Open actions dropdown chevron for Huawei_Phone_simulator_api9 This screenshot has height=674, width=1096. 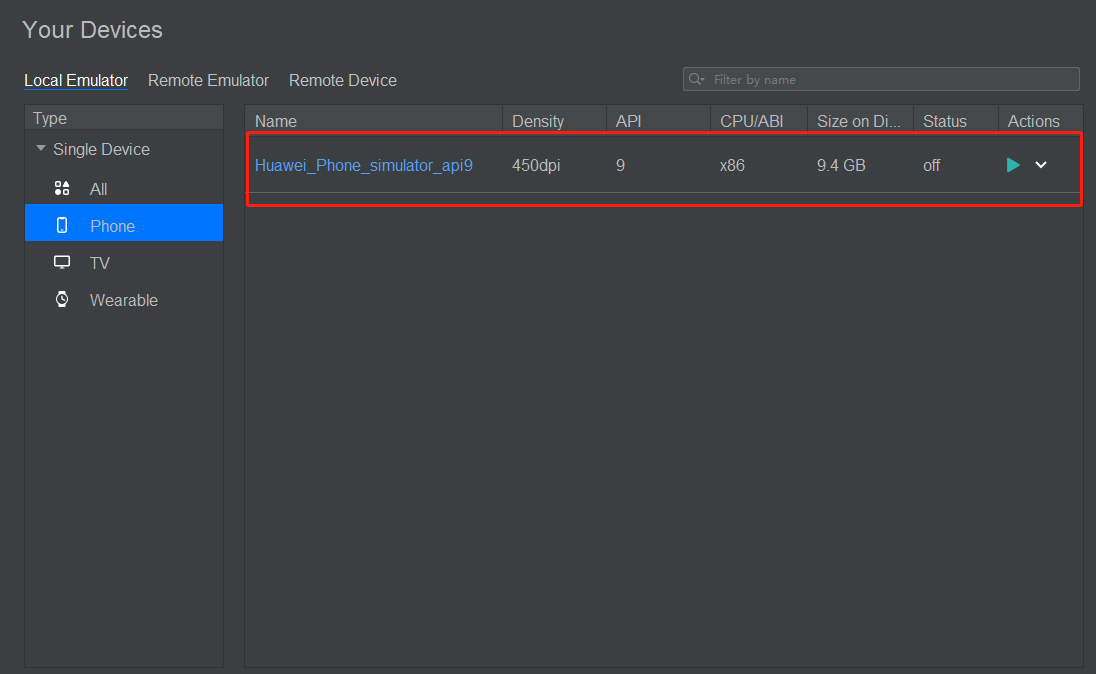click(x=1041, y=165)
